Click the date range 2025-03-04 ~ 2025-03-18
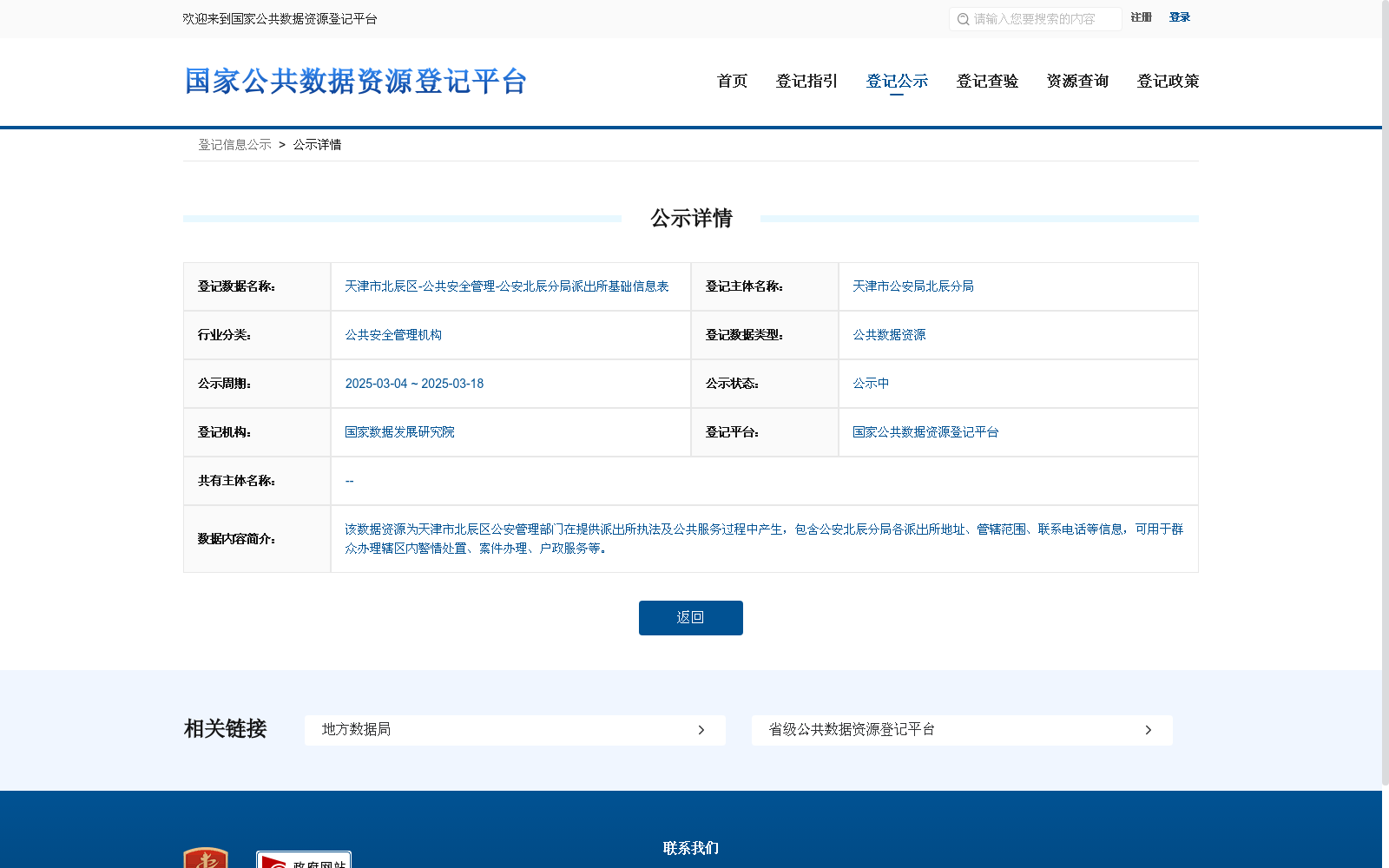 click(x=414, y=384)
